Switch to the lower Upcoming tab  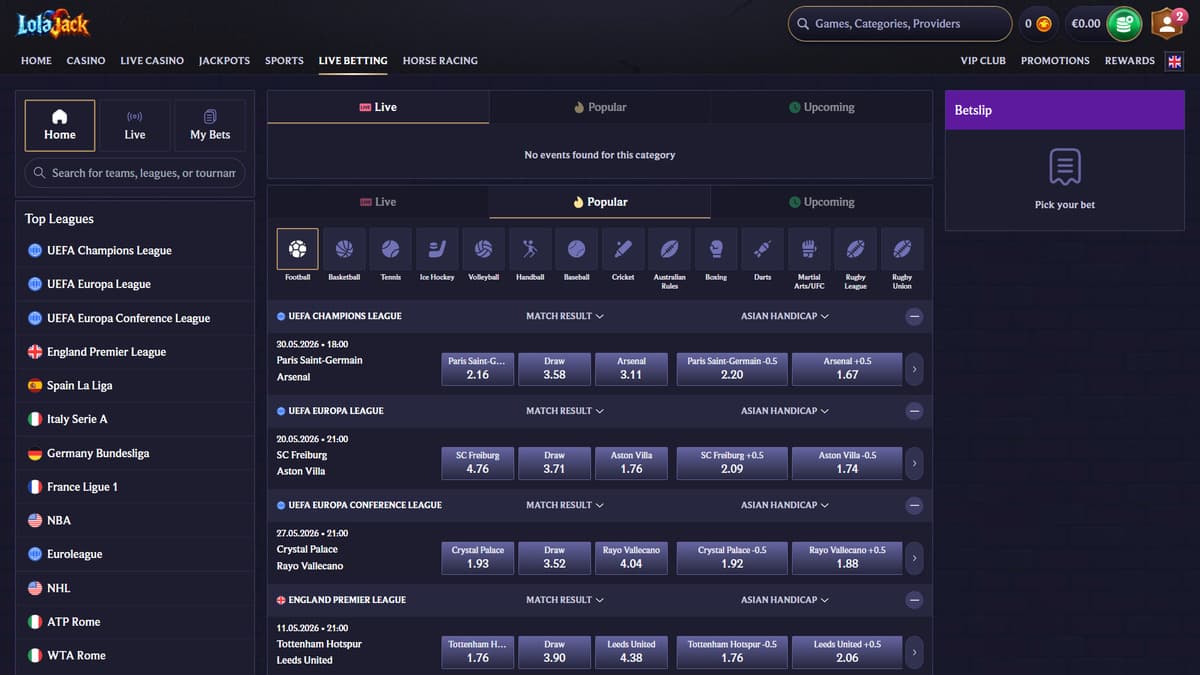(x=821, y=202)
